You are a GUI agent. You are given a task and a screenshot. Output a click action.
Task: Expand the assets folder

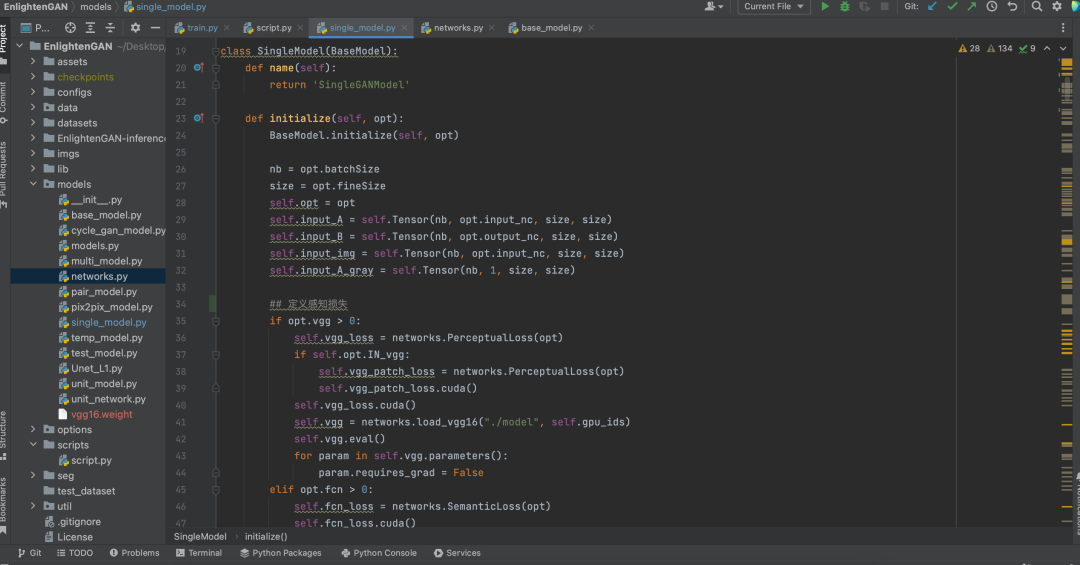pyautogui.click(x=33, y=61)
